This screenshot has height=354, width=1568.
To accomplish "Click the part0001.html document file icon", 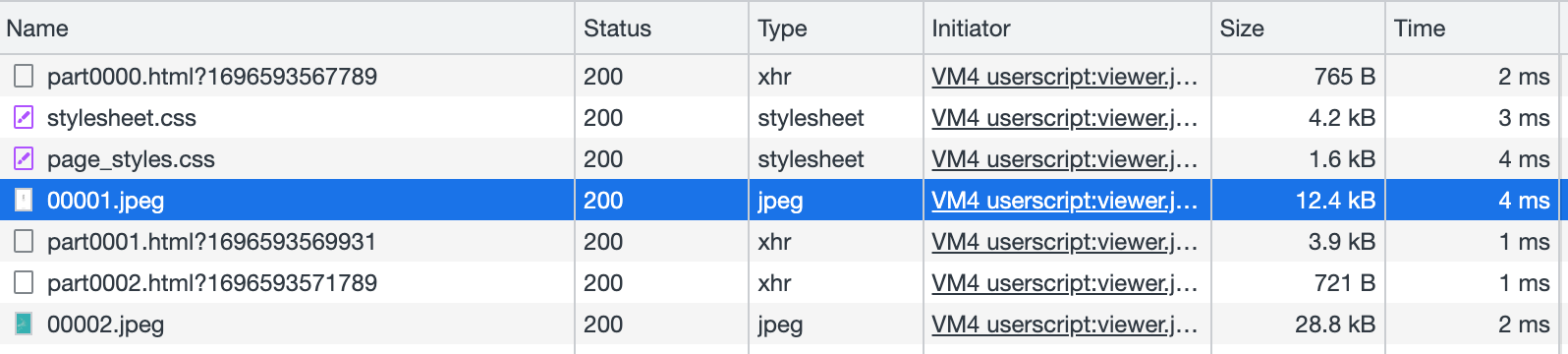I will [x=24, y=242].
